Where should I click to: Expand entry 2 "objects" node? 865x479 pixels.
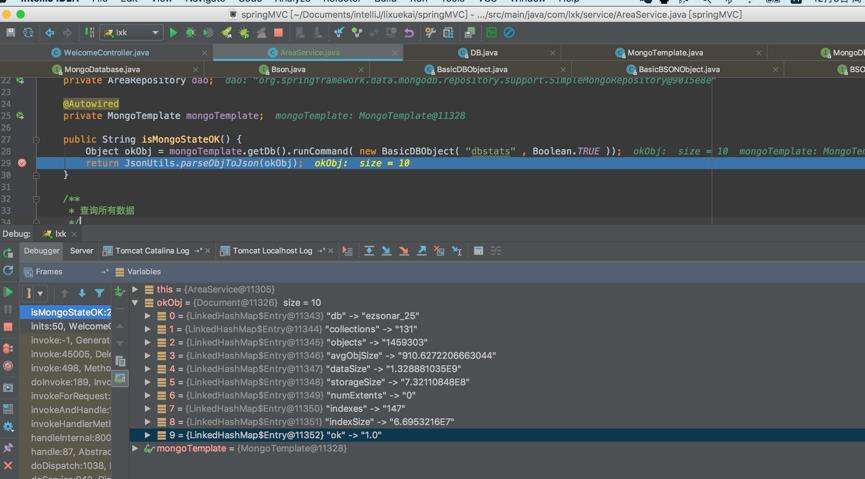point(148,342)
